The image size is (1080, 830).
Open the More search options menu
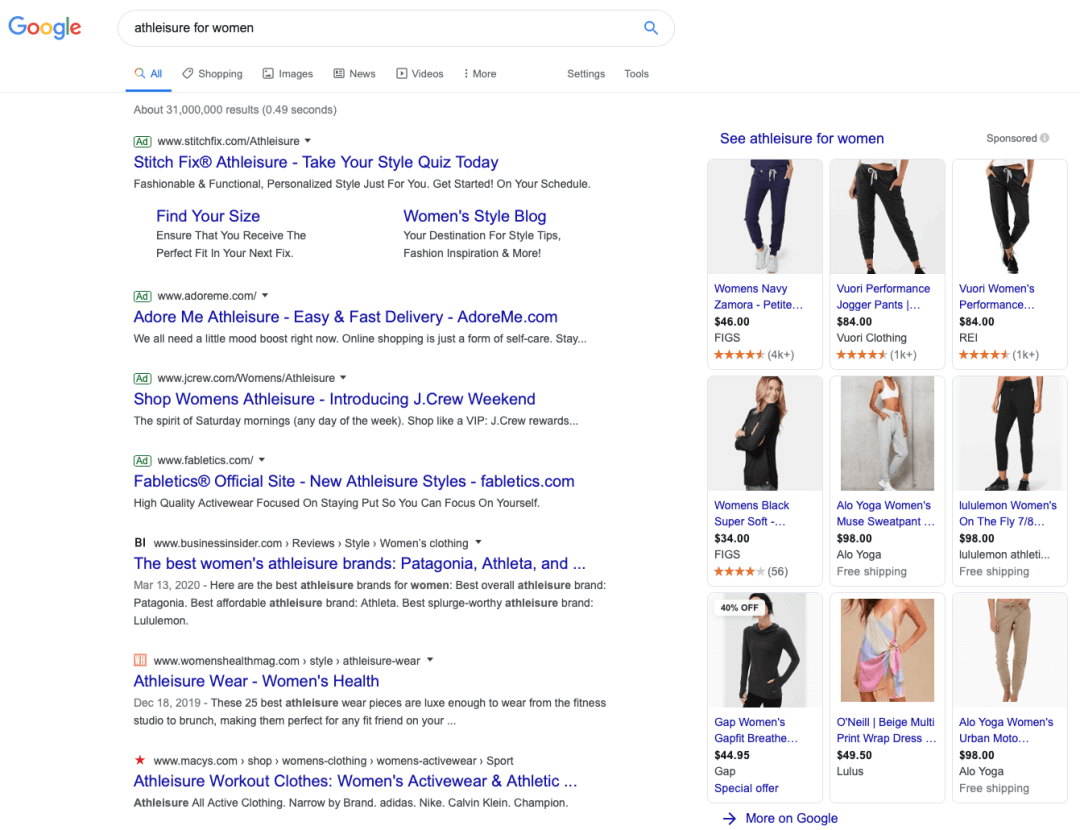[x=480, y=74]
